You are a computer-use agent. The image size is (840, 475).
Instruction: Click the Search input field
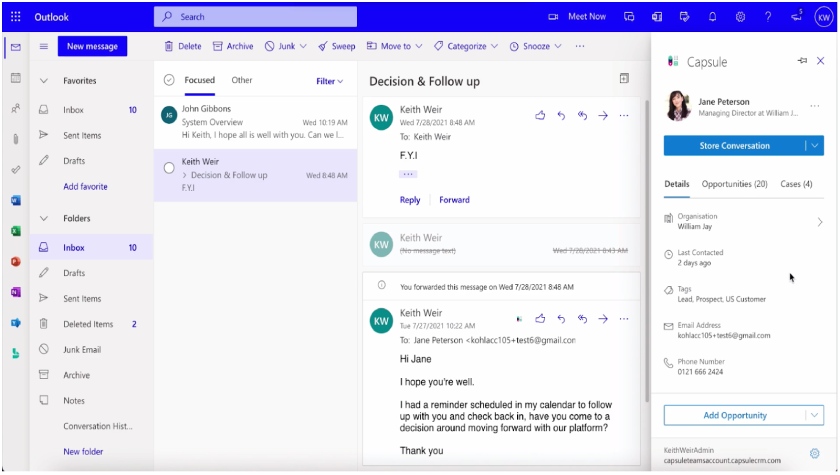pyautogui.click(x=256, y=17)
